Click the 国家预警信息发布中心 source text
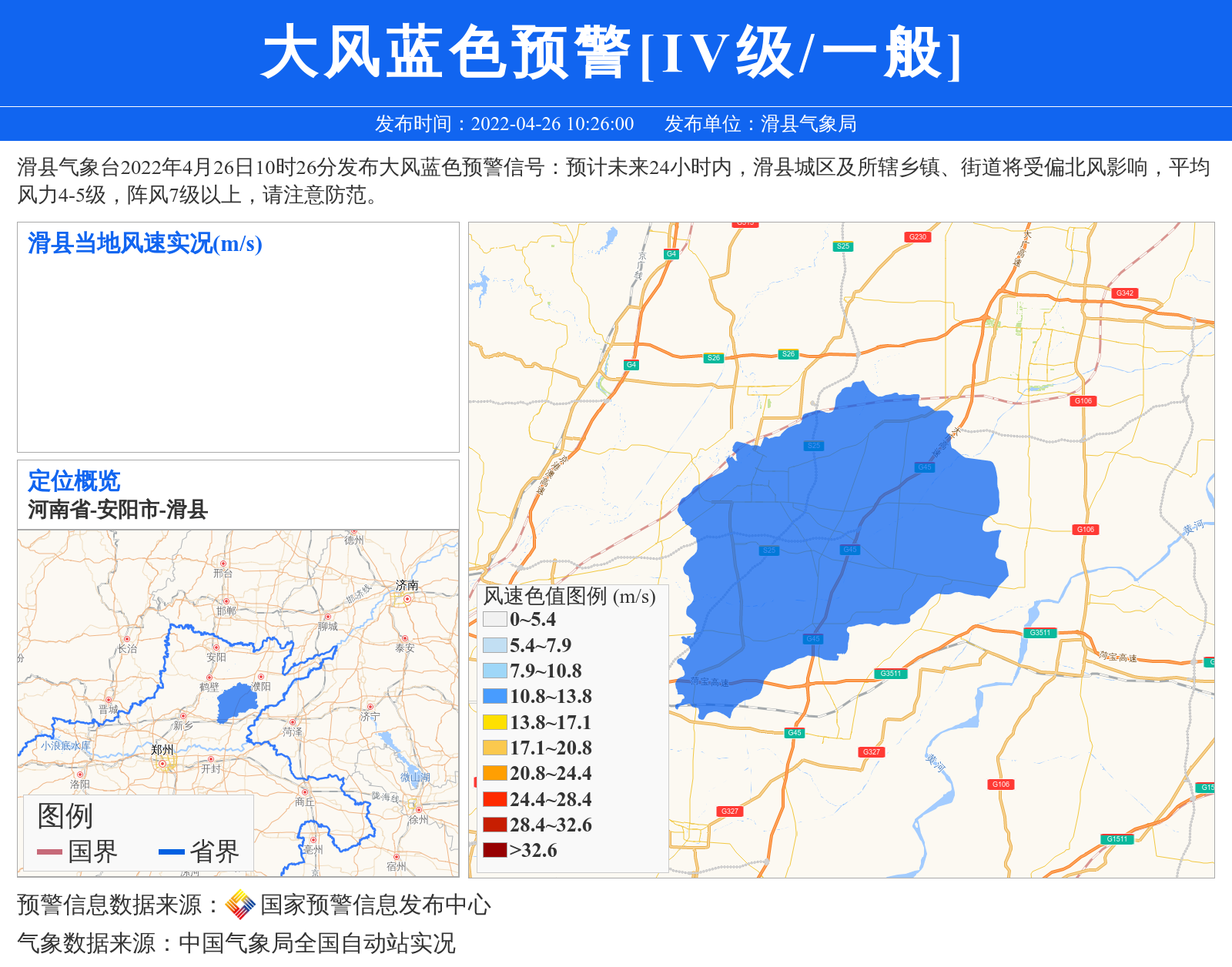The image size is (1232, 967). click(375, 905)
